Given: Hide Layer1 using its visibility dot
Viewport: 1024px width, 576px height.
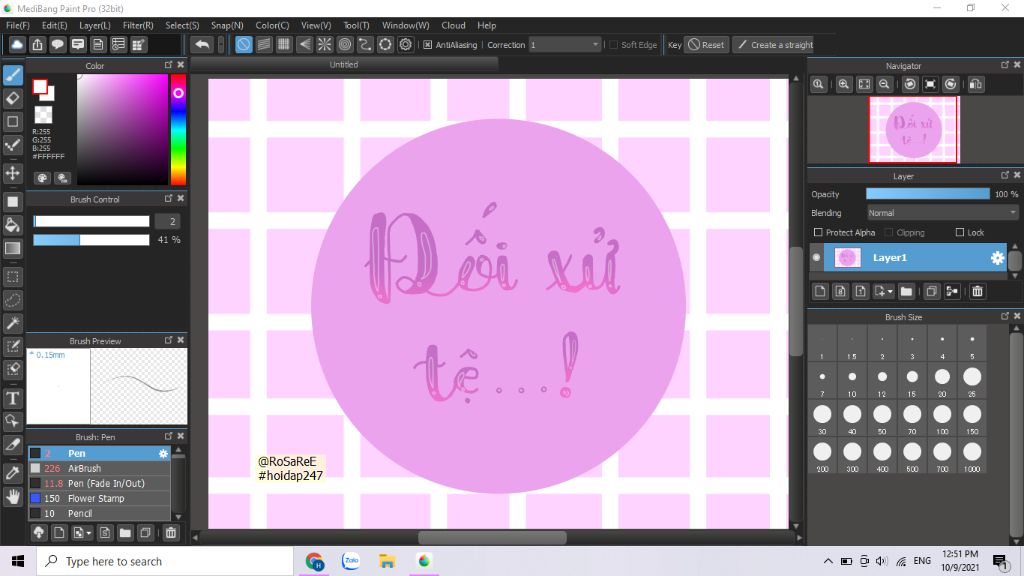Looking at the screenshot, I should pos(816,257).
